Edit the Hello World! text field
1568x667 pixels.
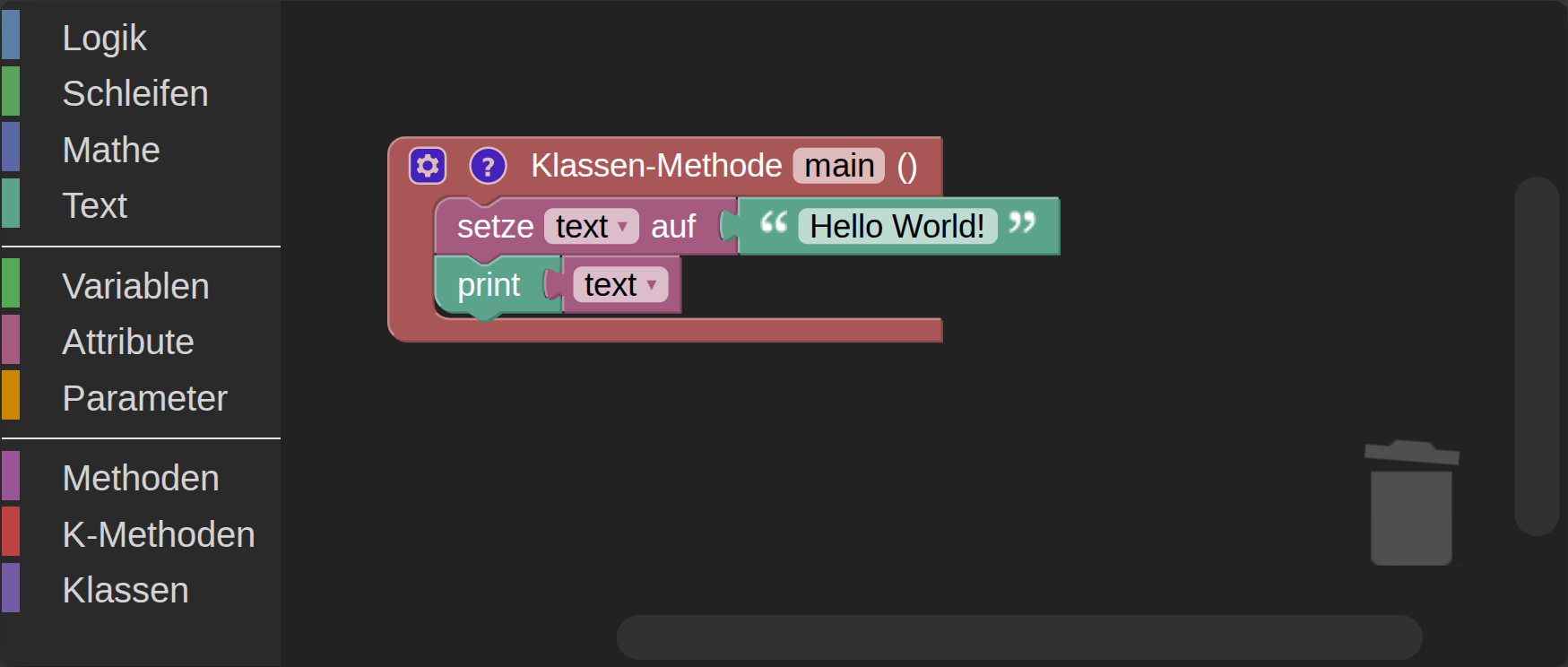point(897,227)
